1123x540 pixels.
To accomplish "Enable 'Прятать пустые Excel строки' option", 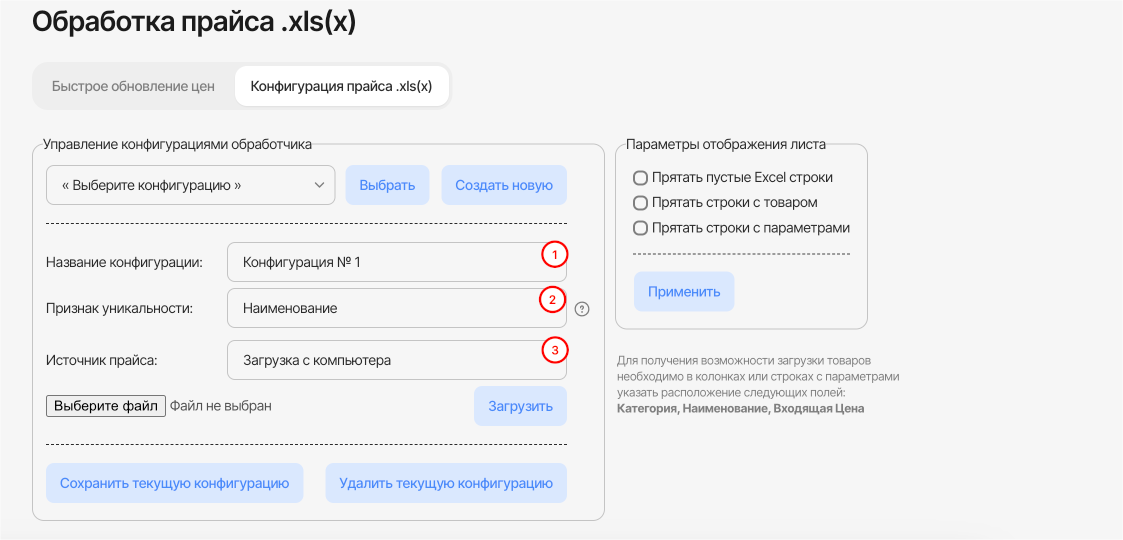I will [641, 178].
